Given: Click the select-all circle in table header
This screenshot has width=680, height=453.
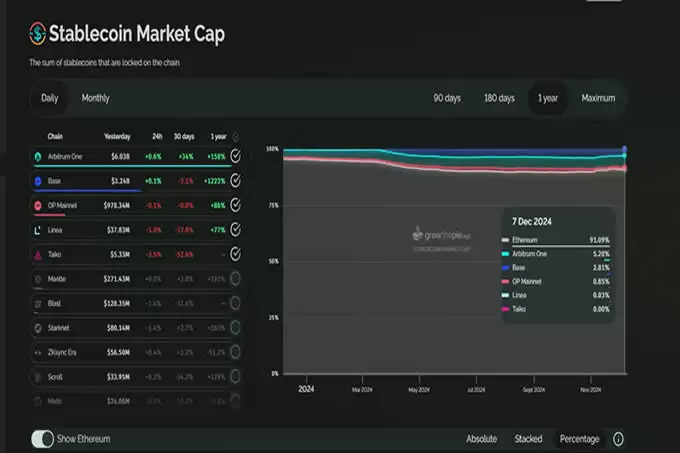Looking at the screenshot, I should pos(235,137).
